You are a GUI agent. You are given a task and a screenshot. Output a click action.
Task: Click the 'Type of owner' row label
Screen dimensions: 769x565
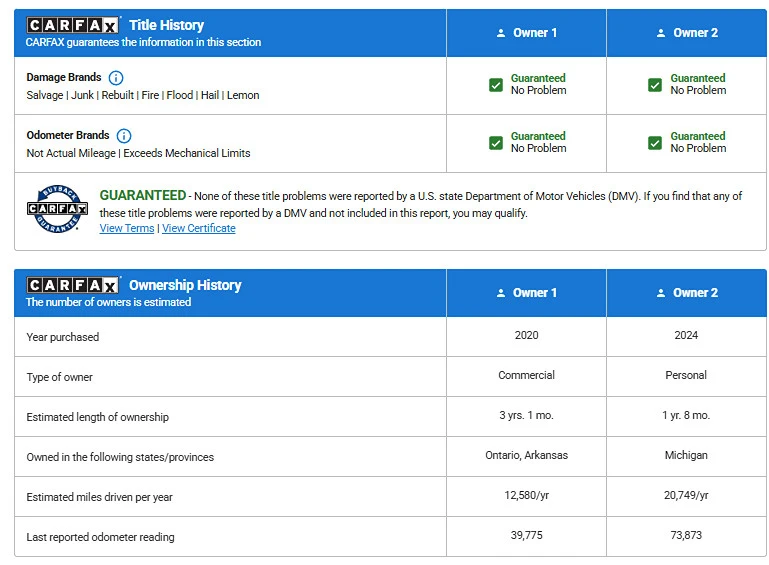pos(59,377)
